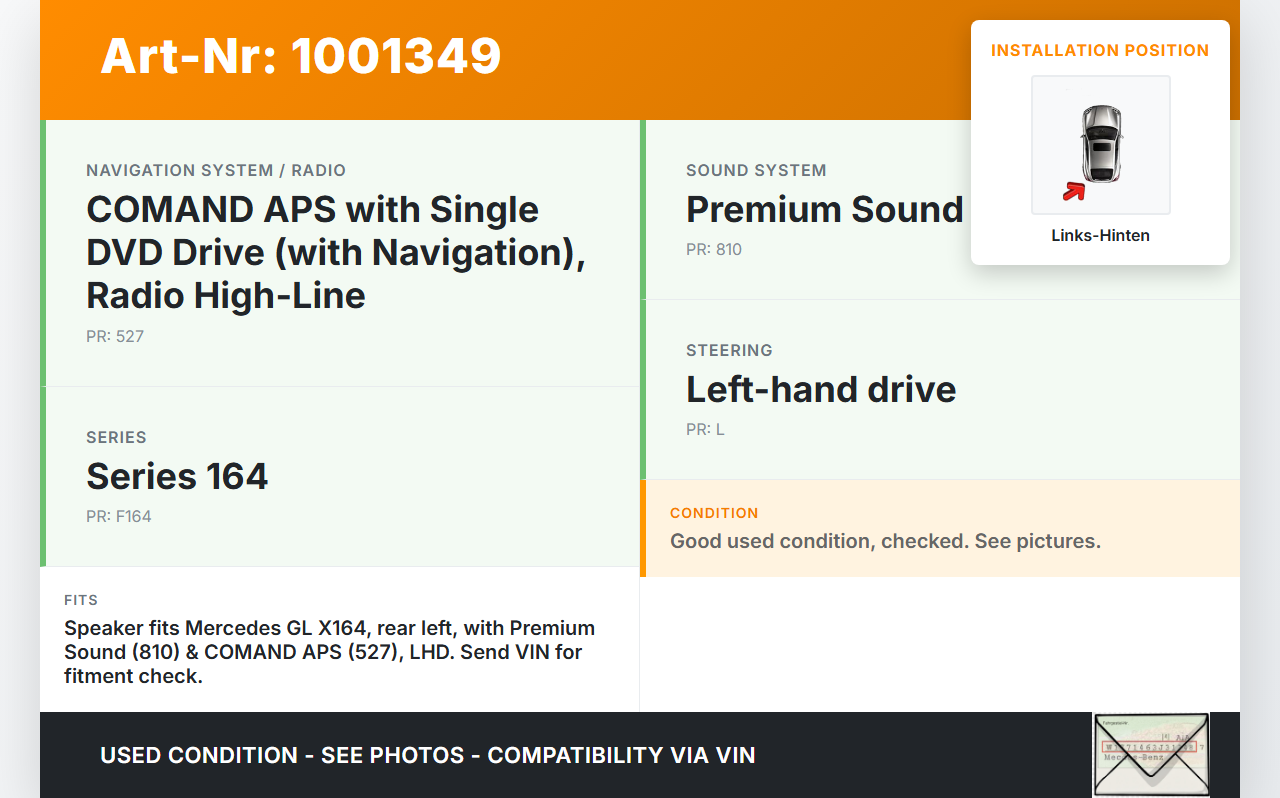
Task: Select the "COMAND APS with Single DVD Drive" value
Action: [336, 252]
